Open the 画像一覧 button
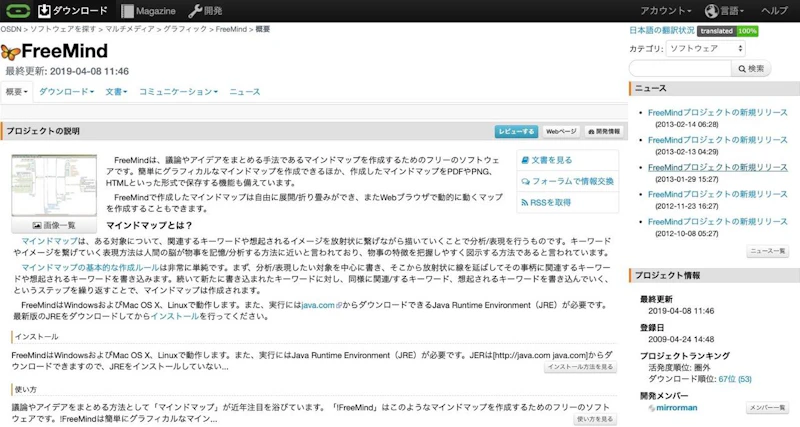 pyautogui.click(x=54, y=225)
